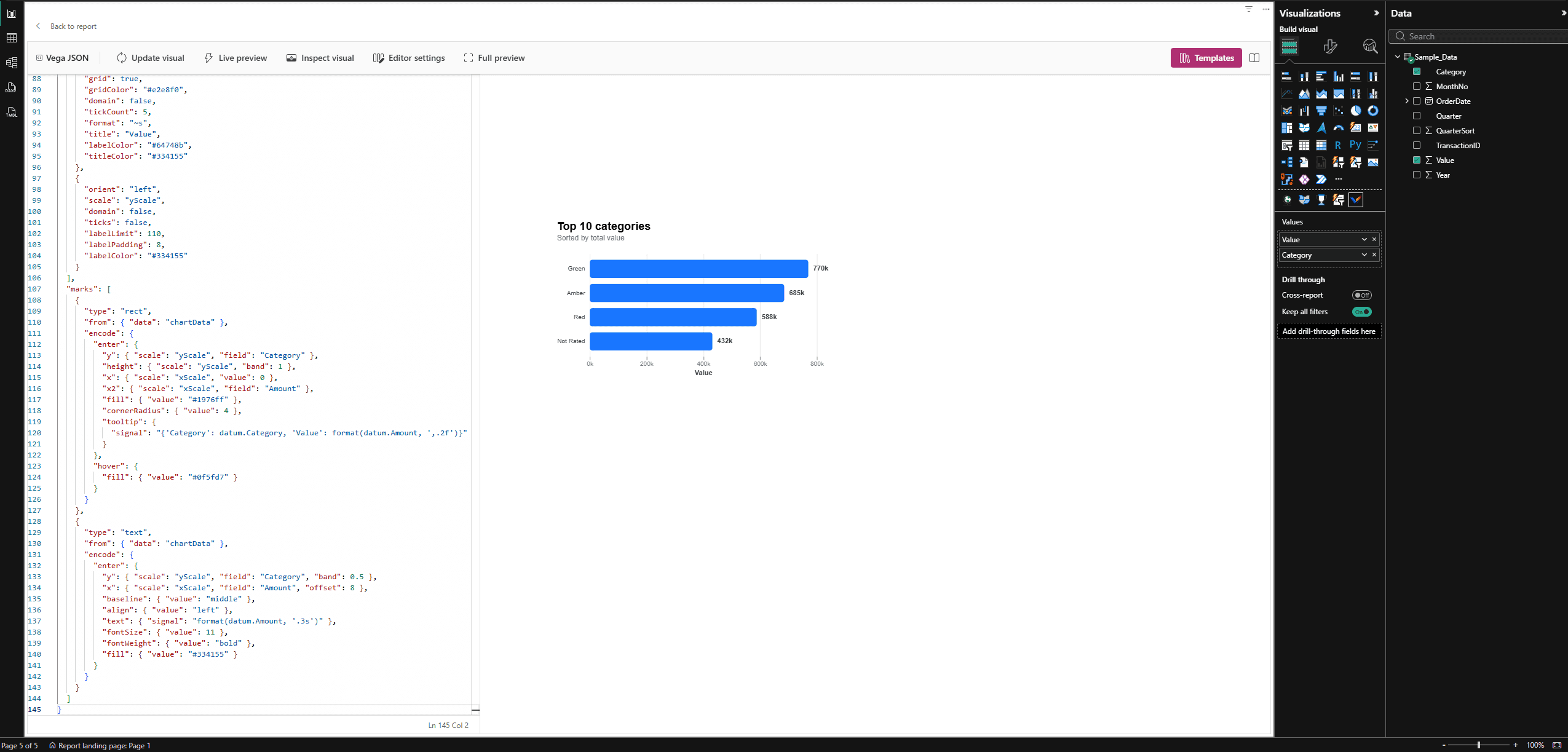Open Editor settings in toolbar
1568x752 pixels.
point(409,58)
